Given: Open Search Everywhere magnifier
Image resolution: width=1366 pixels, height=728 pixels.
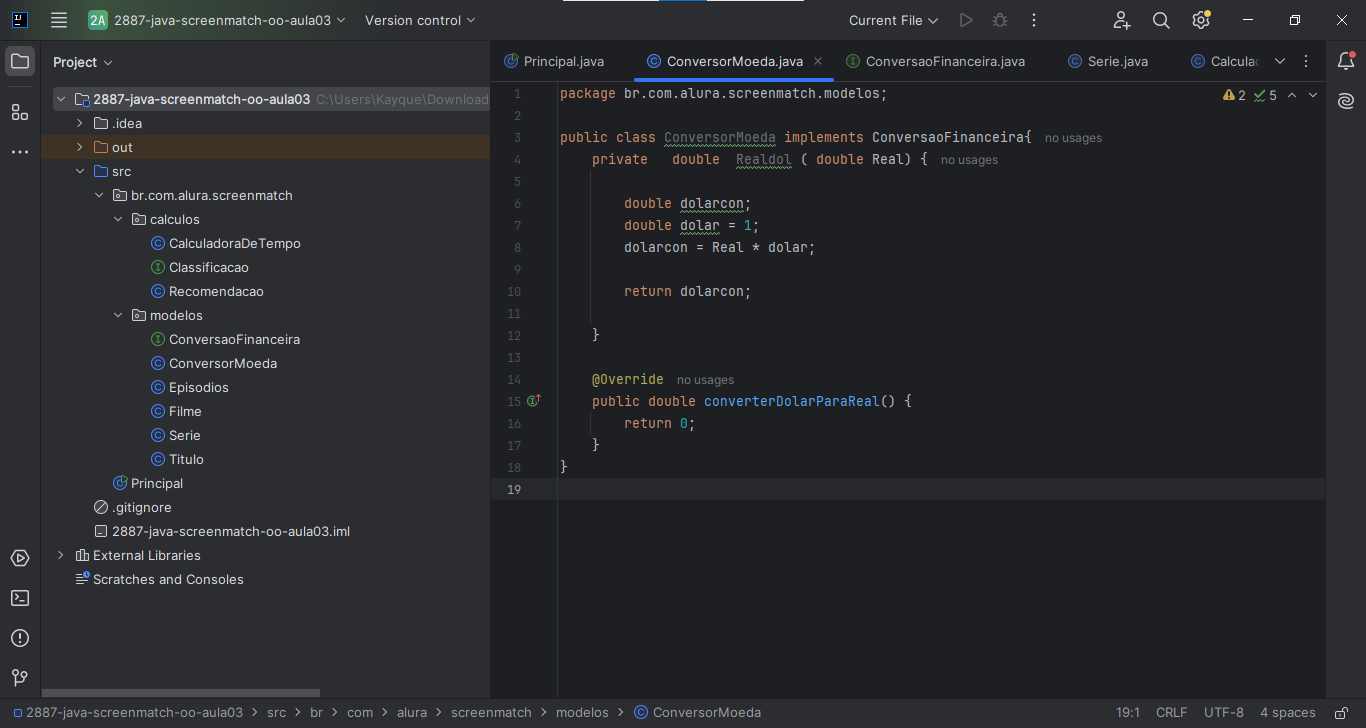Looking at the screenshot, I should pyautogui.click(x=1161, y=20).
